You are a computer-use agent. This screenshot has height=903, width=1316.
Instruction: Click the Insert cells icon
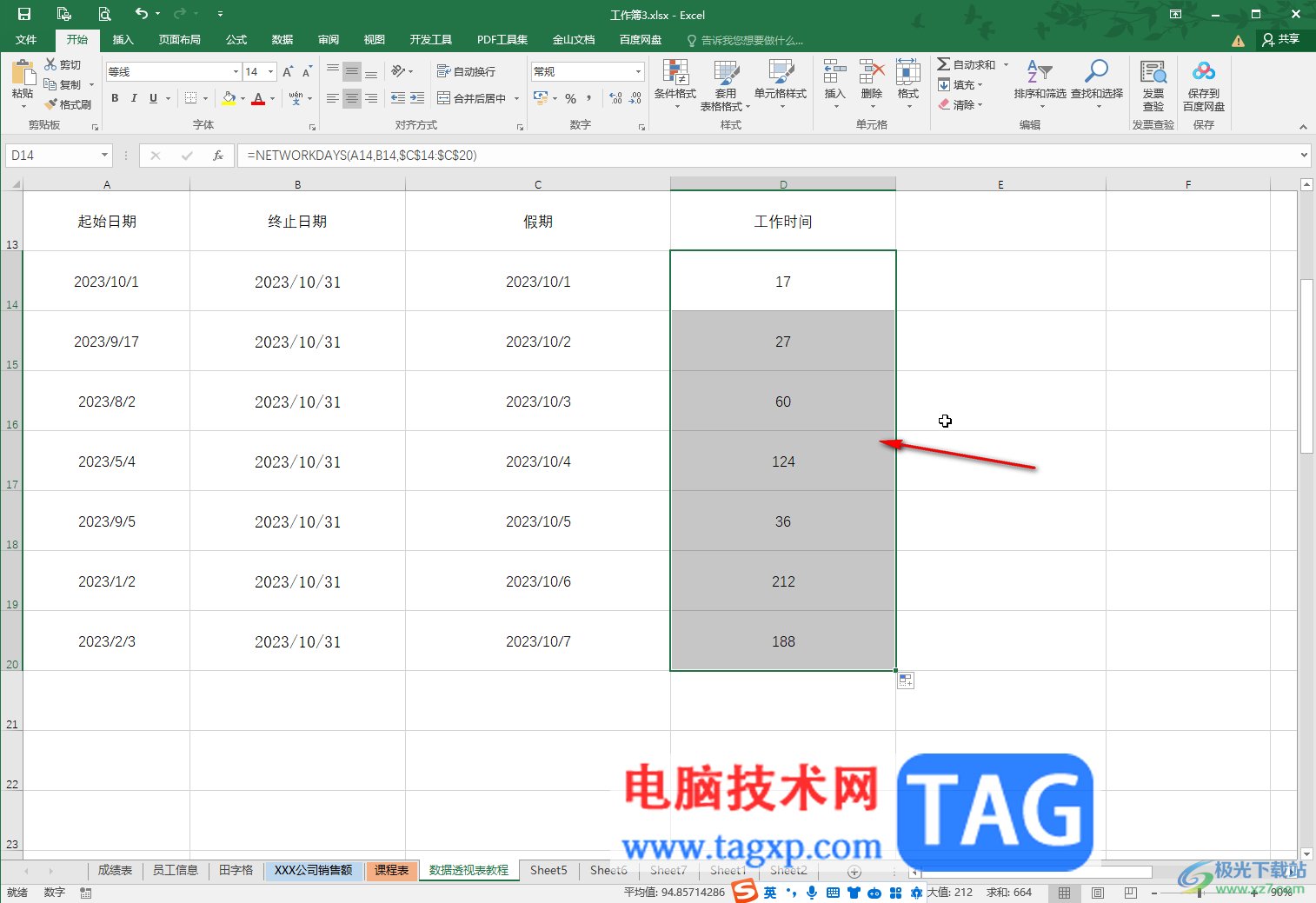coord(834,72)
